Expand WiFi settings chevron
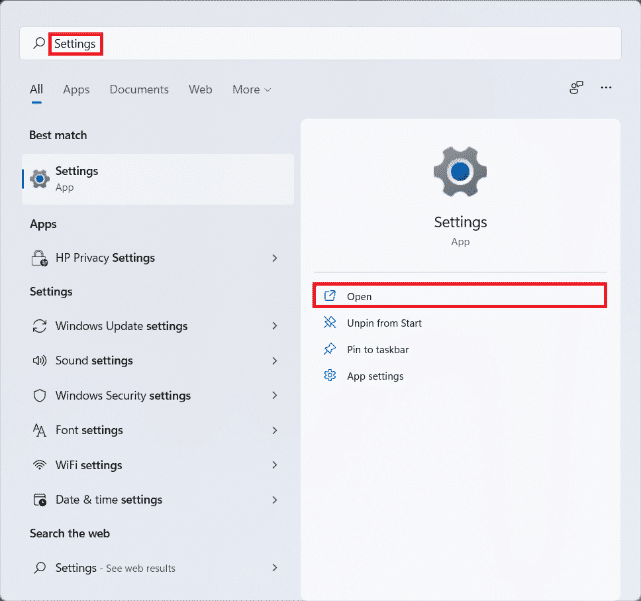The height and width of the screenshot is (601, 641). (275, 465)
